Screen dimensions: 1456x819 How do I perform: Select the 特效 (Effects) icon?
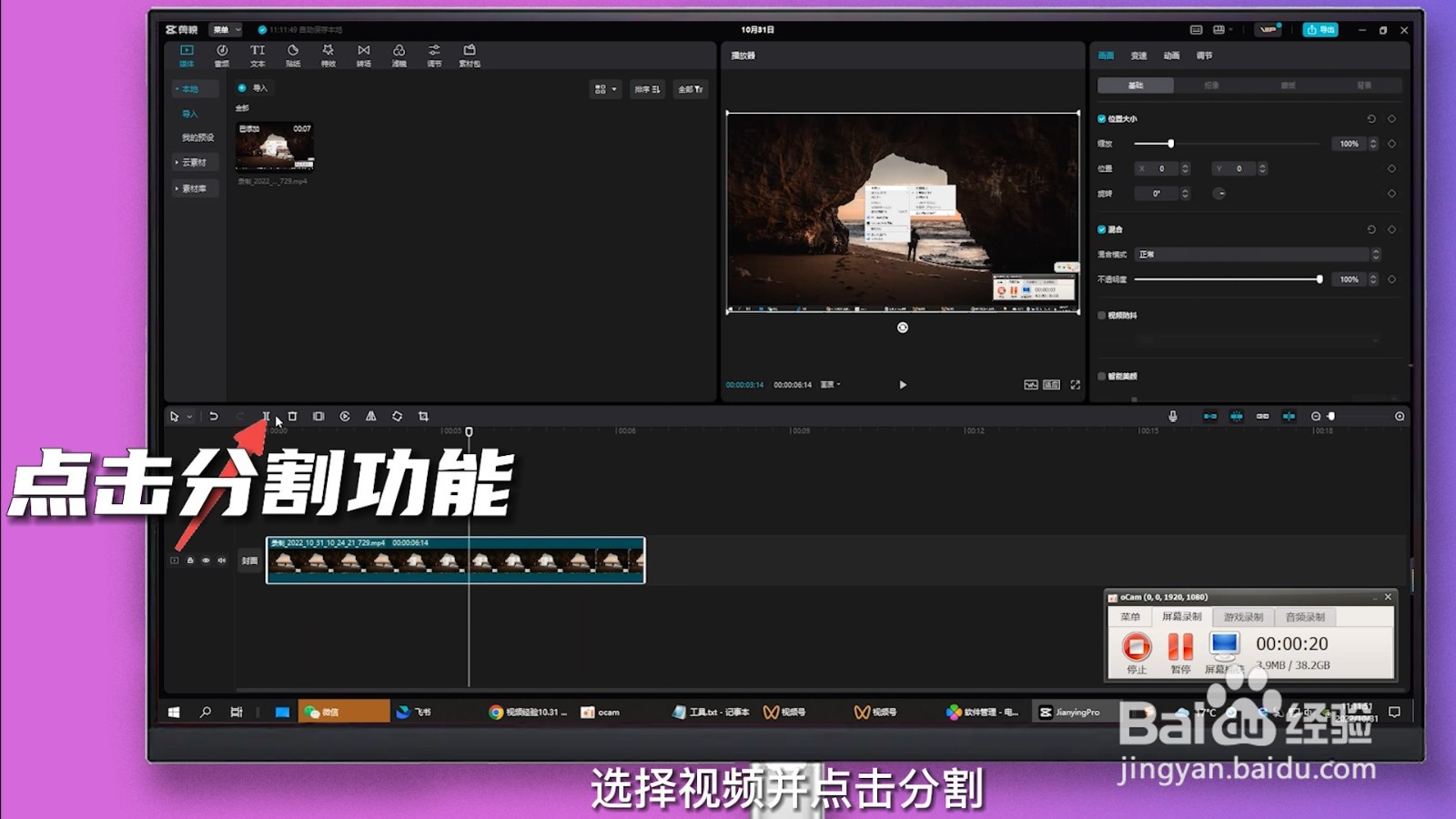(329, 53)
